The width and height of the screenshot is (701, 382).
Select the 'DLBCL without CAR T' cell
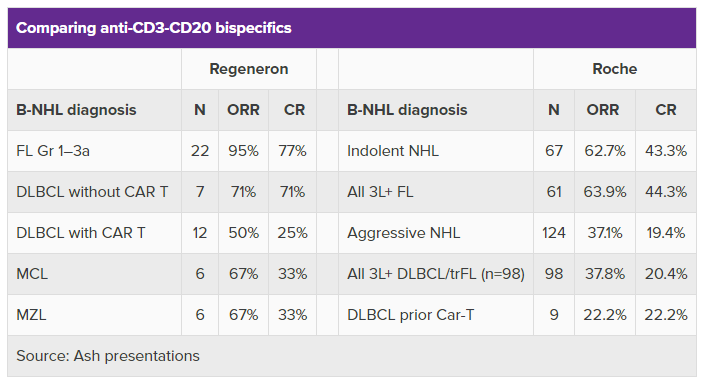(92, 192)
